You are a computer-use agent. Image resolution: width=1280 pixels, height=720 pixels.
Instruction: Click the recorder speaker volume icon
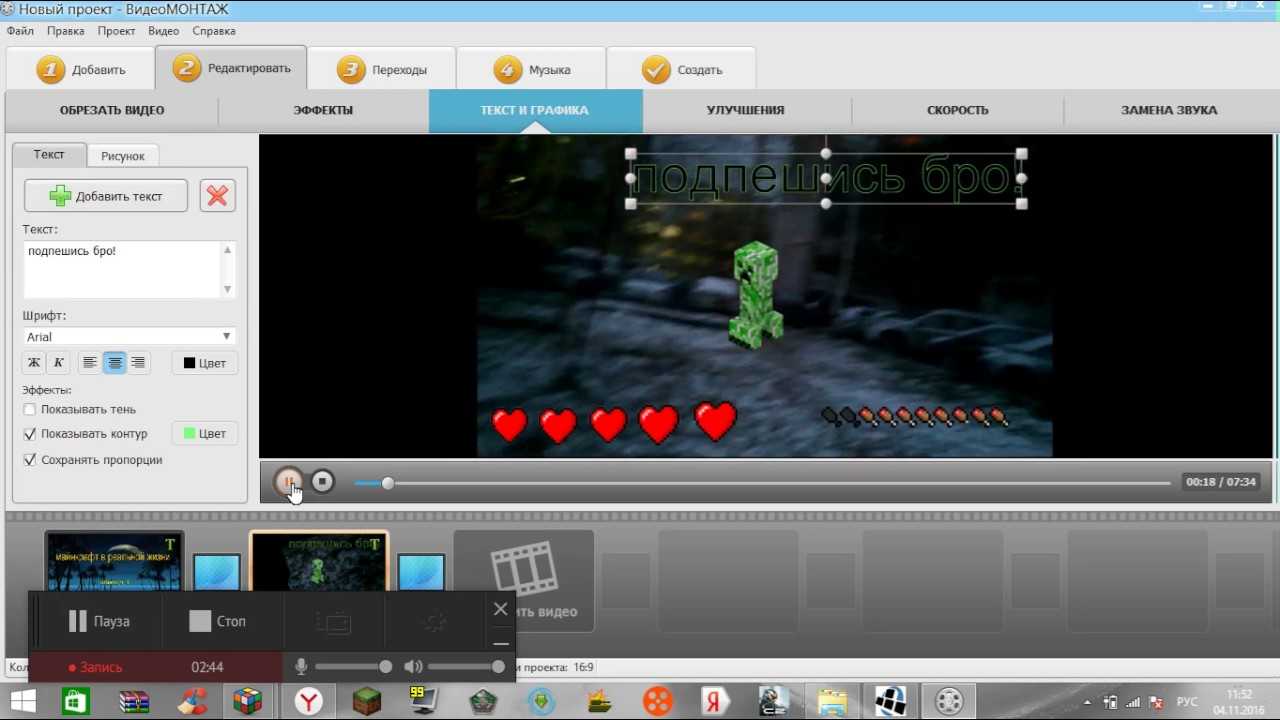[412, 667]
